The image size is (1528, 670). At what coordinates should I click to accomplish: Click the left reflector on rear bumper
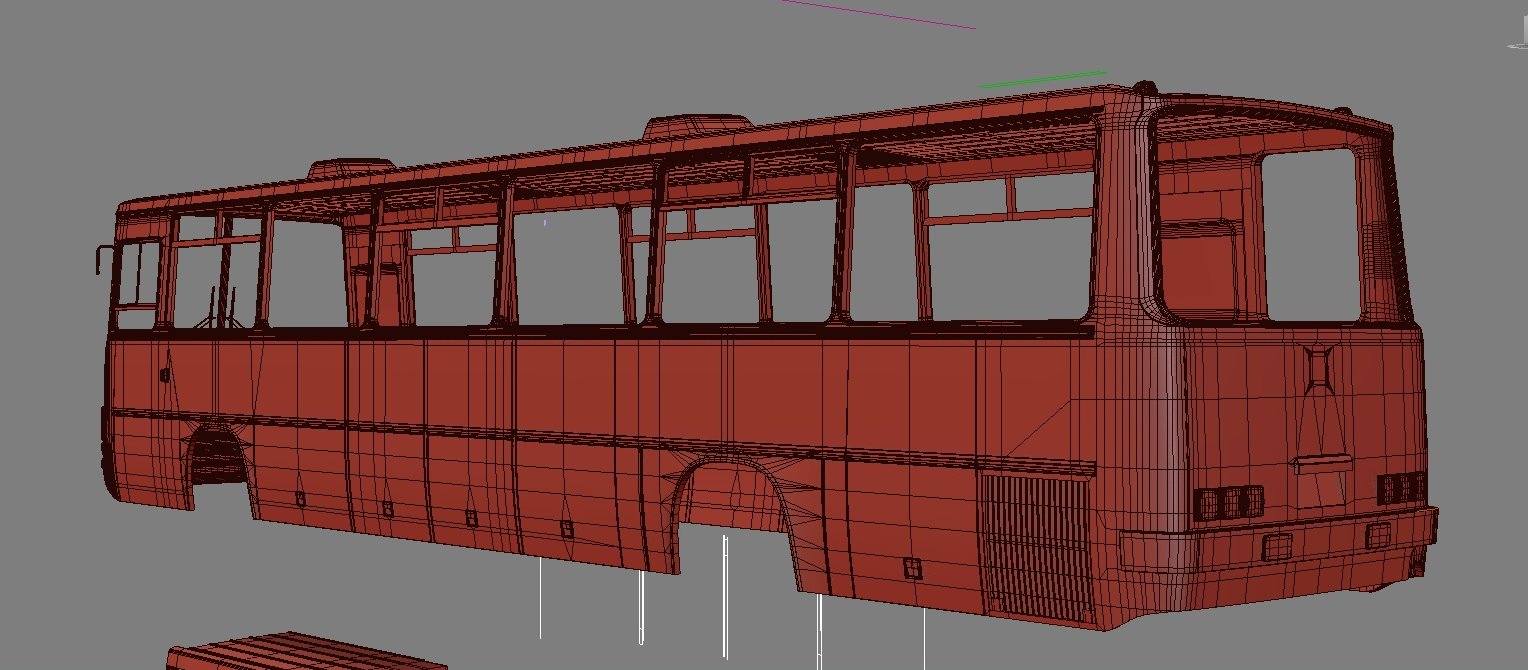[1277, 547]
